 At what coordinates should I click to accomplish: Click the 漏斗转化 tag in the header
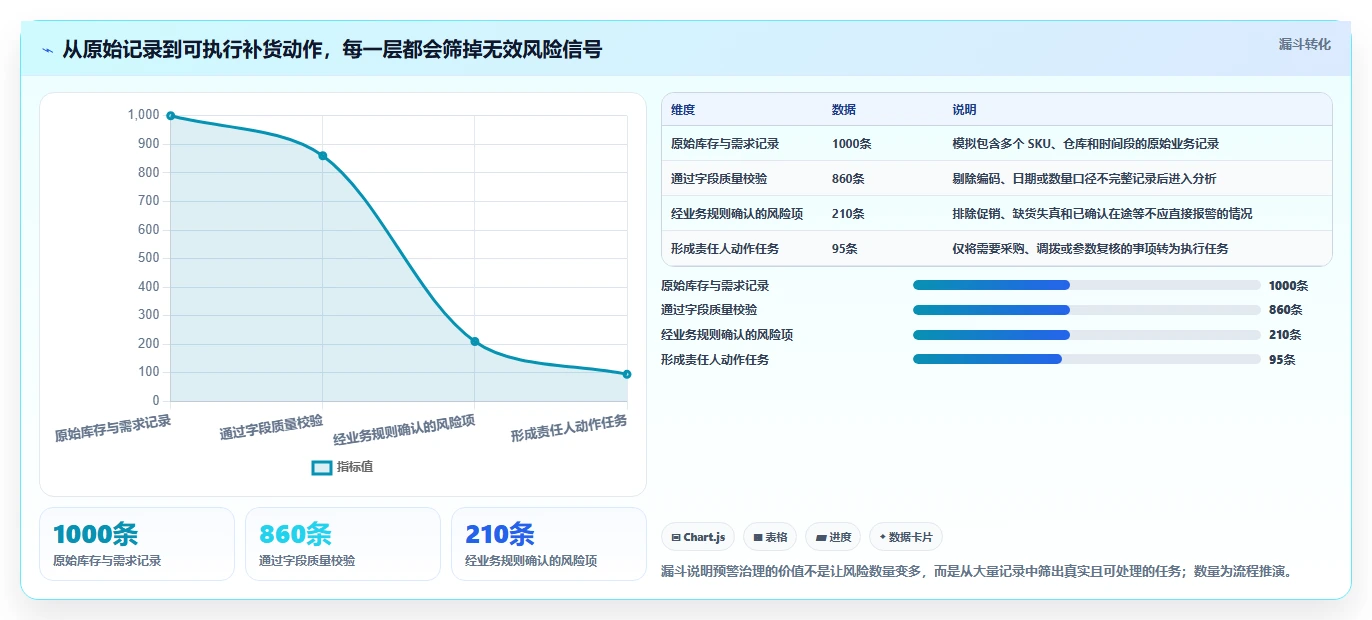1304,44
